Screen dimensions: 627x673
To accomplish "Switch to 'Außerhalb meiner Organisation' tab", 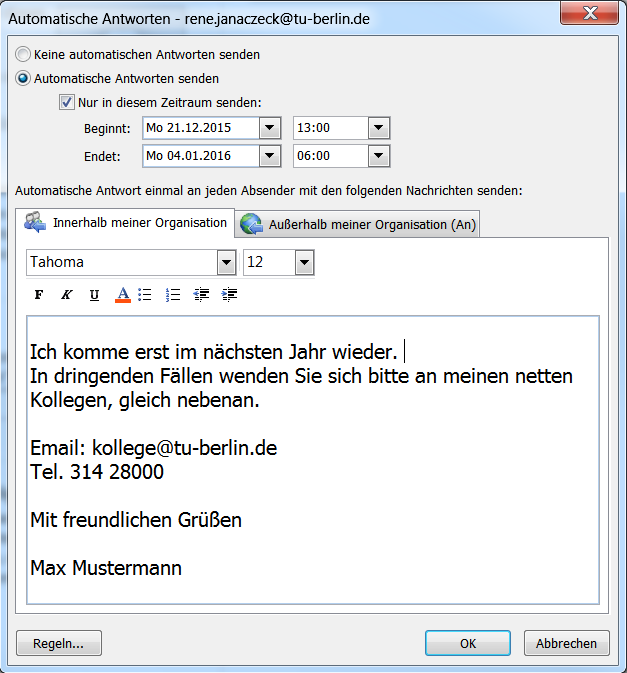I will pos(358,225).
